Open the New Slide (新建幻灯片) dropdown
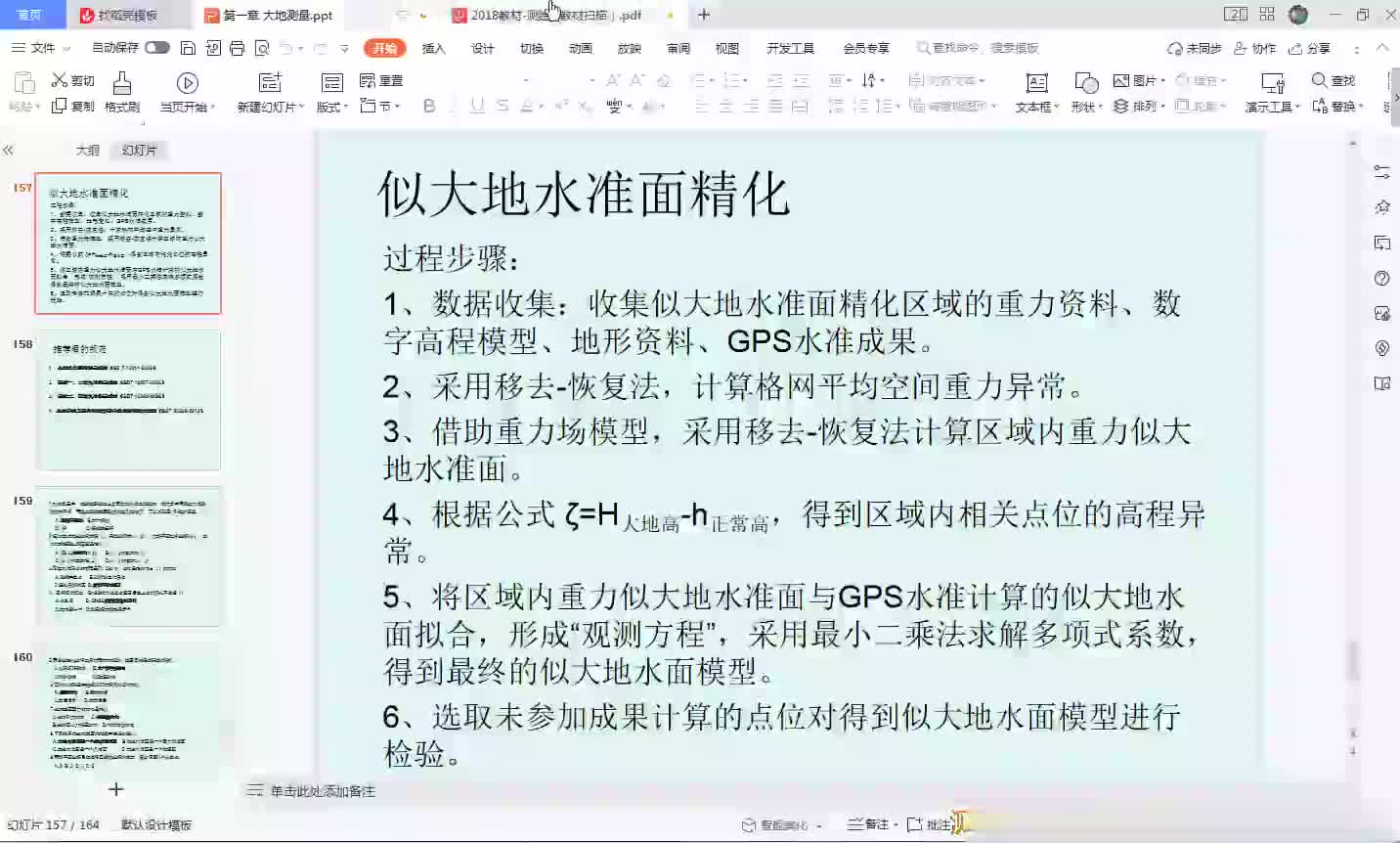 coord(301,108)
